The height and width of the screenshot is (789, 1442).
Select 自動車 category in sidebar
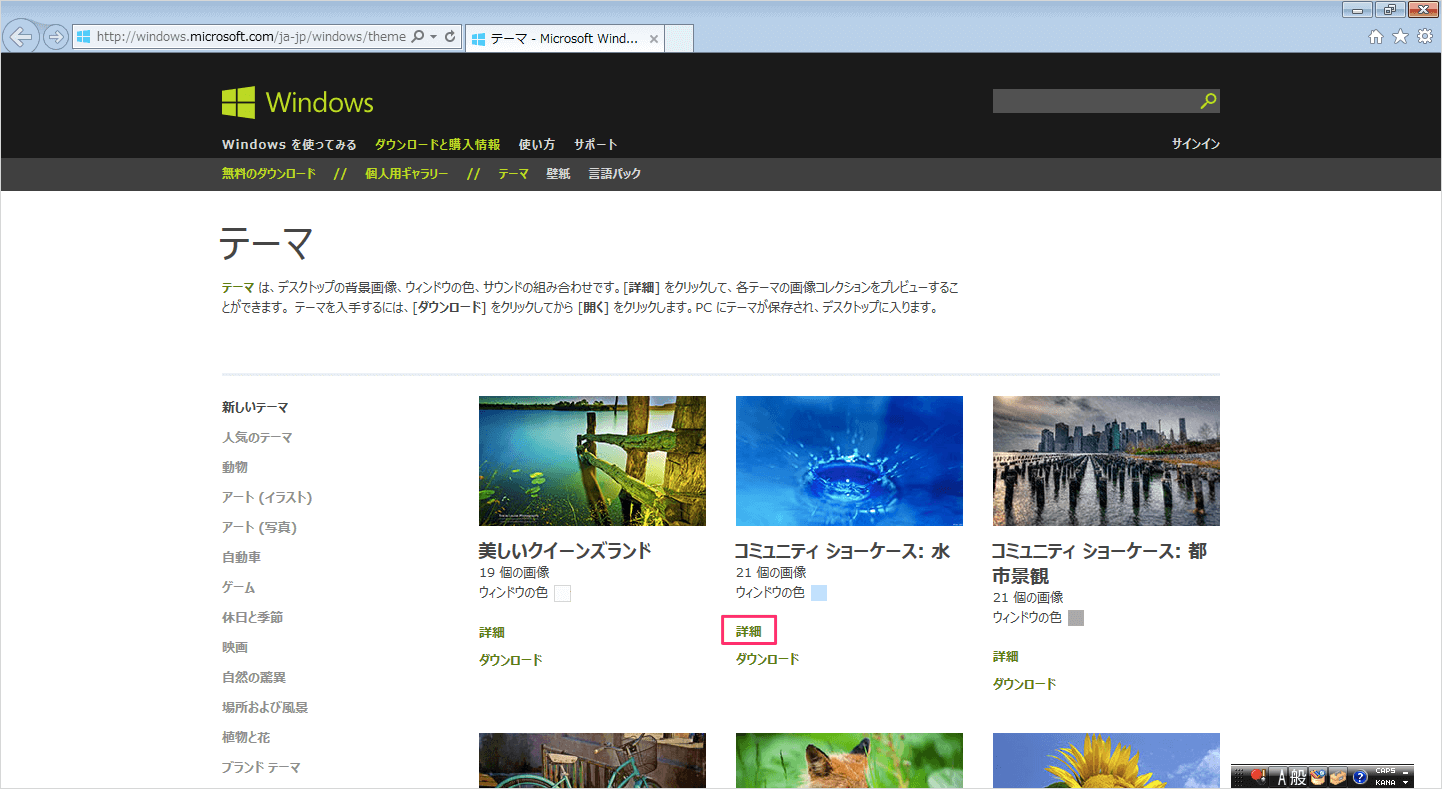point(241,558)
